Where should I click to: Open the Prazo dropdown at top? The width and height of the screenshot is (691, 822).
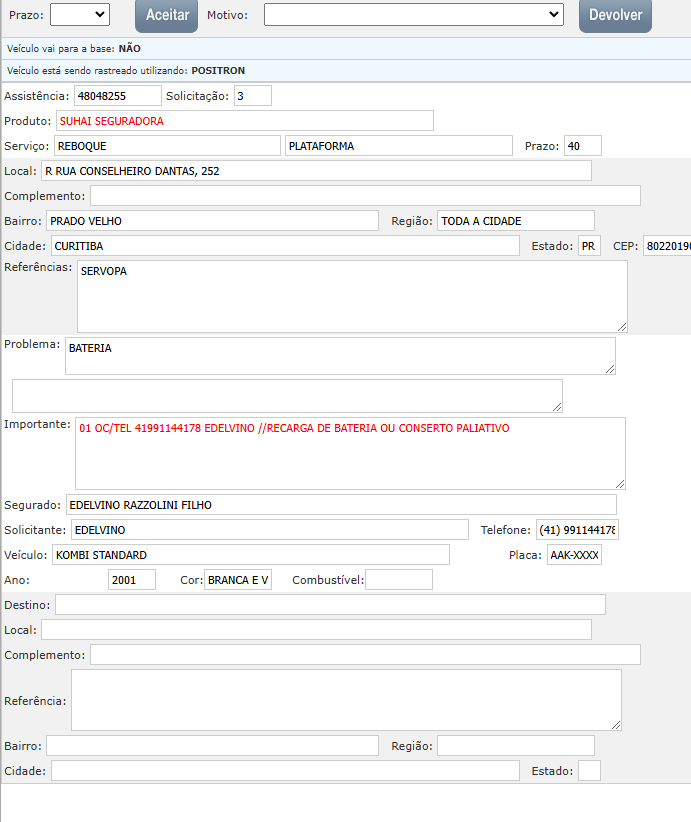pyautogui.click(x=80, y=15)
